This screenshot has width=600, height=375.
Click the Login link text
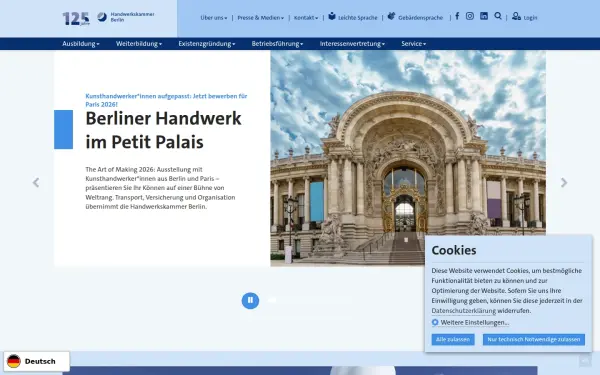click(x=530, y=18)
